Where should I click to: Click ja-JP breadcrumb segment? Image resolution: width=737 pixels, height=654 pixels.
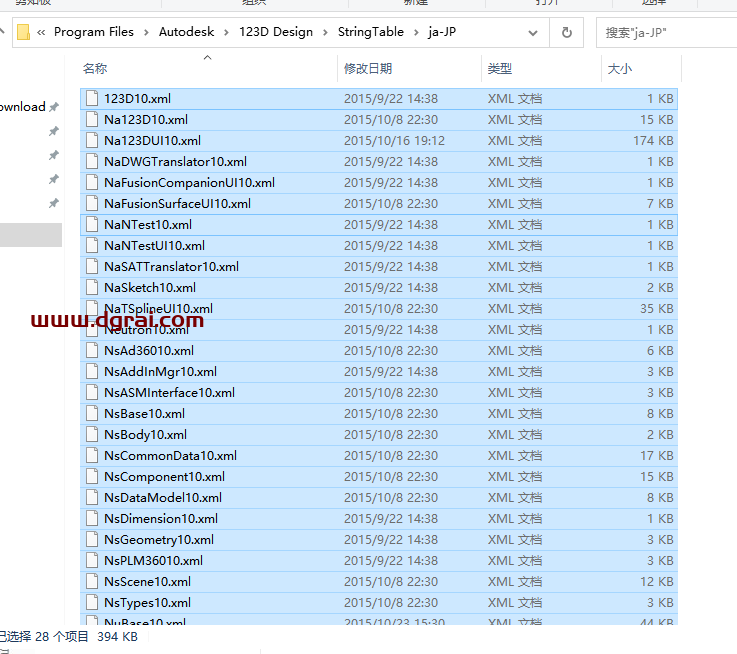click(442, 32)
